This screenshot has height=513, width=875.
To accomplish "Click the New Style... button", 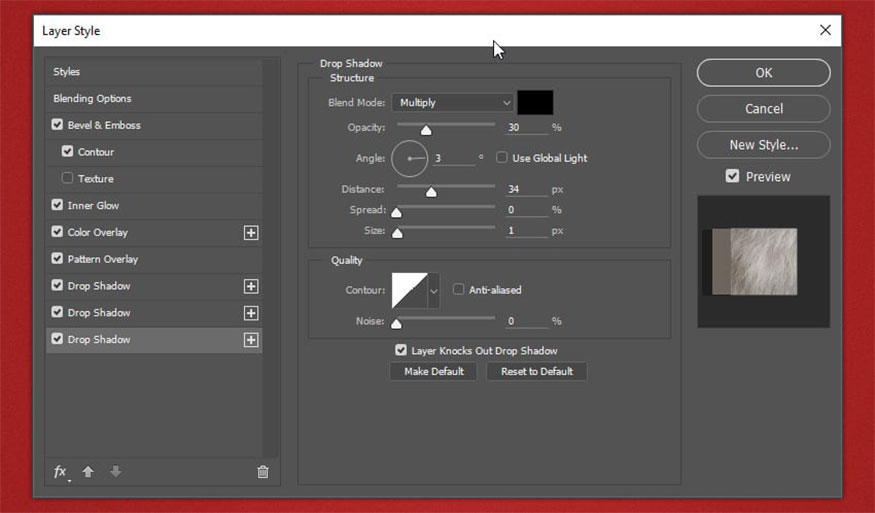I will pyautogui.click(x=763, y=145).
